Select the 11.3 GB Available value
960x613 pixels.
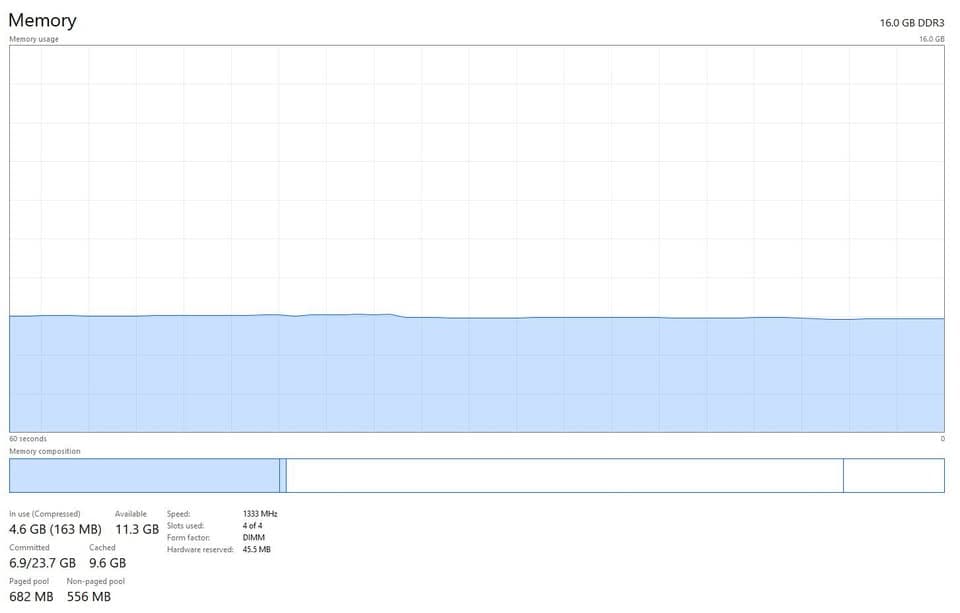pos(136,529)
